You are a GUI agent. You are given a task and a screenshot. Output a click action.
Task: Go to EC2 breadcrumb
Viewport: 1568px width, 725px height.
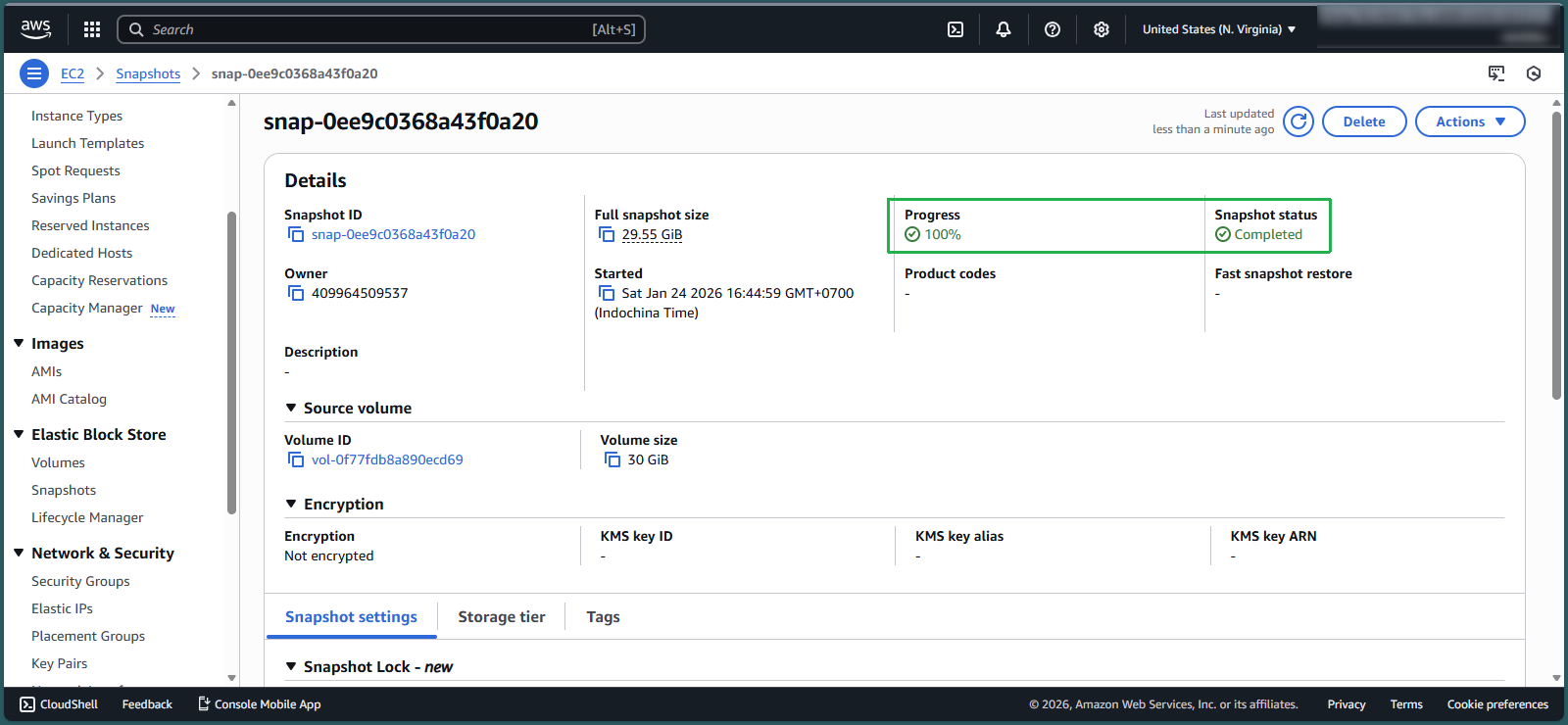tap(73, 73)
